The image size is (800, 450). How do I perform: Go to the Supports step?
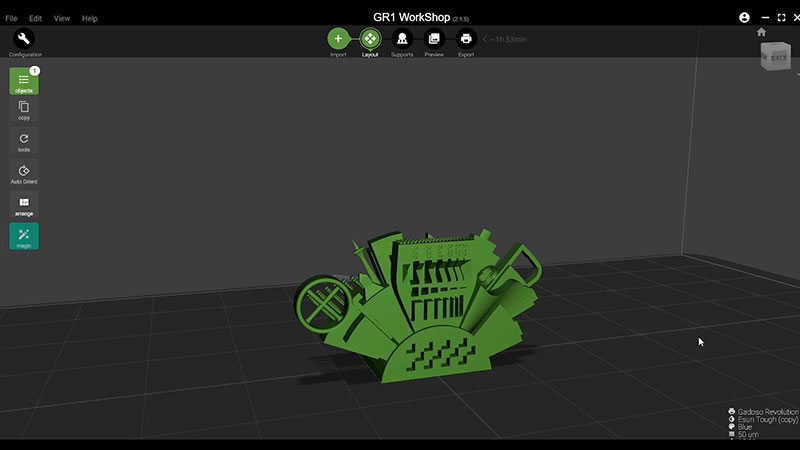(402, 38)
